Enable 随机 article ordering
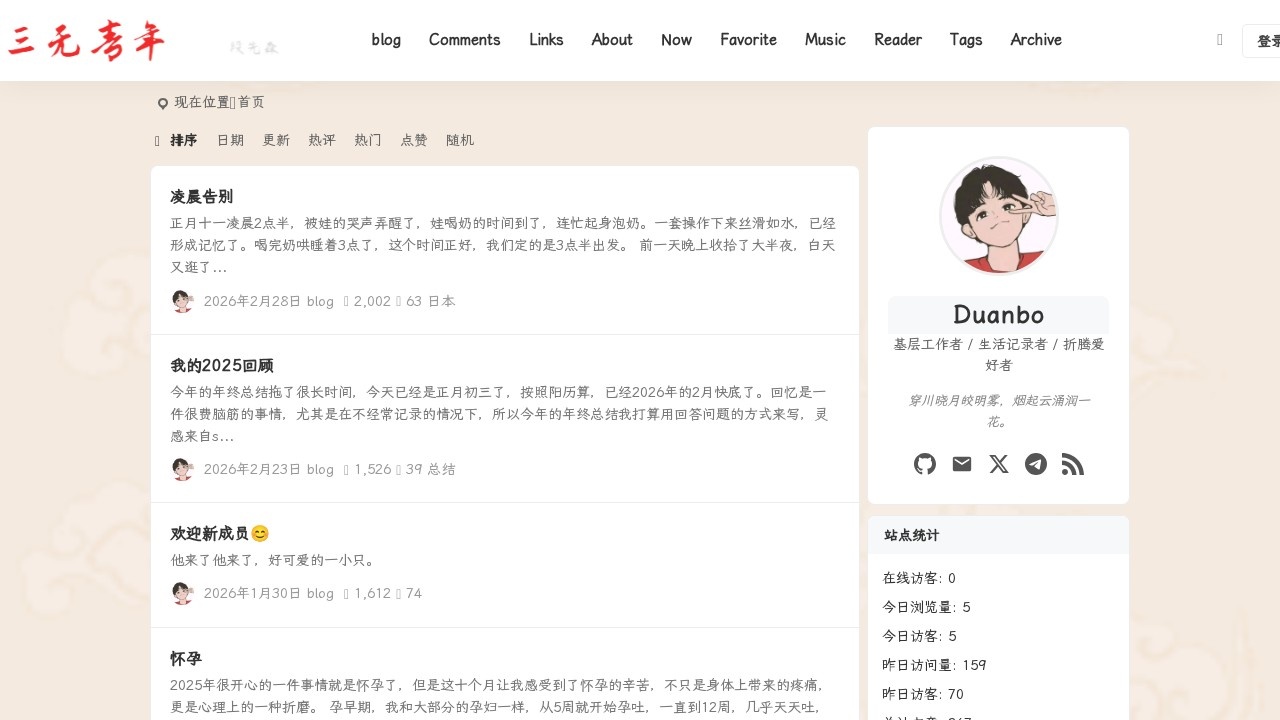This screenshot has height=720, width=1280. (460, 140)
